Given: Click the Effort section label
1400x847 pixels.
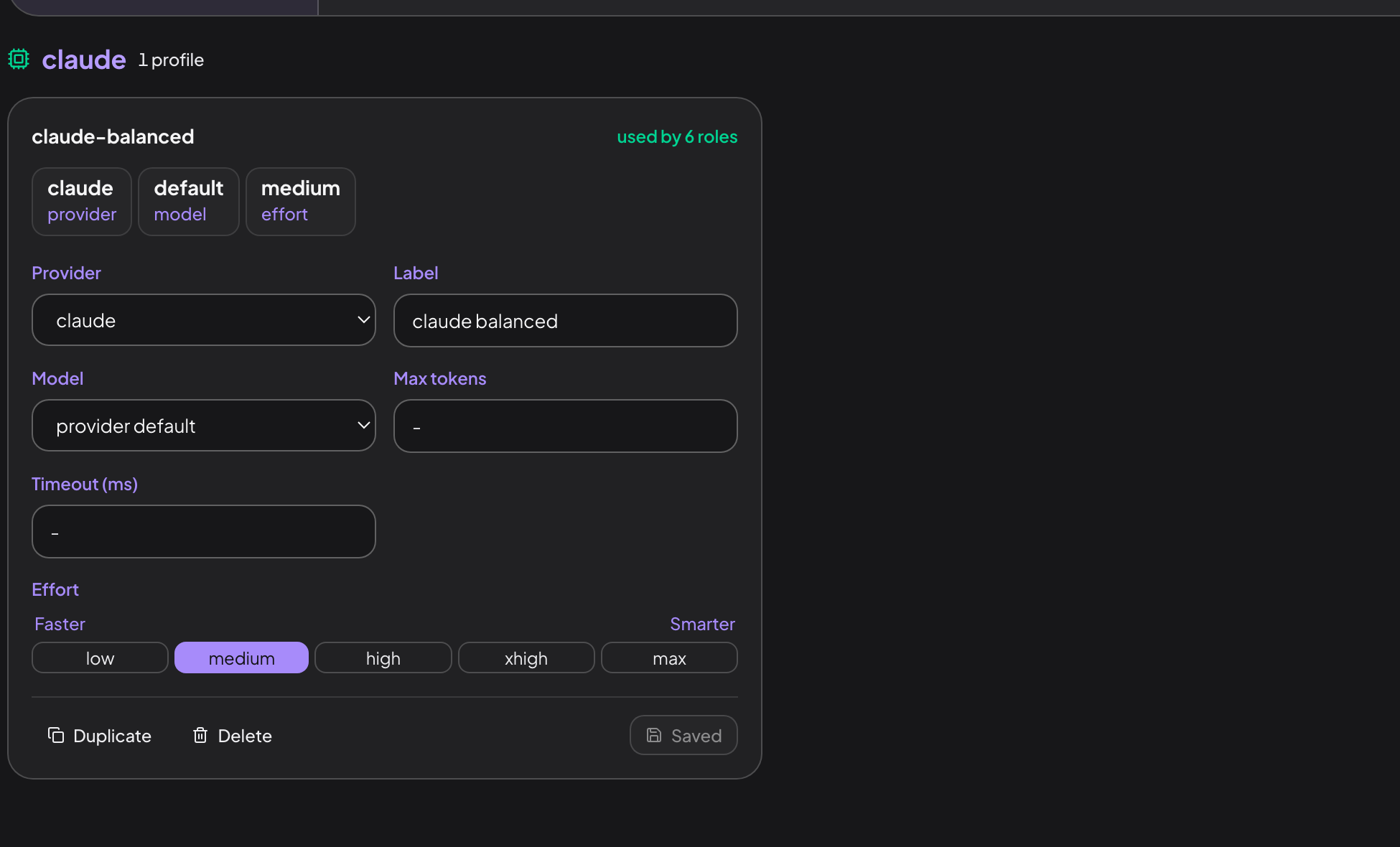Looking at the screenshot, I should (55, 589).
